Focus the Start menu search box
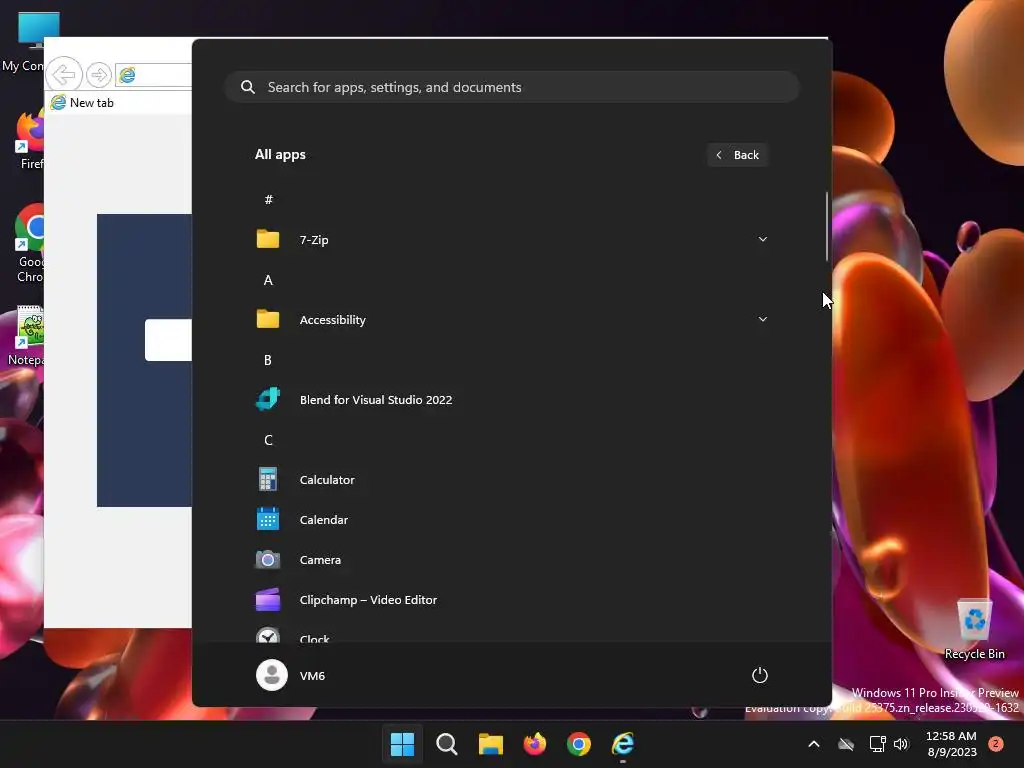 pos(512,87)
